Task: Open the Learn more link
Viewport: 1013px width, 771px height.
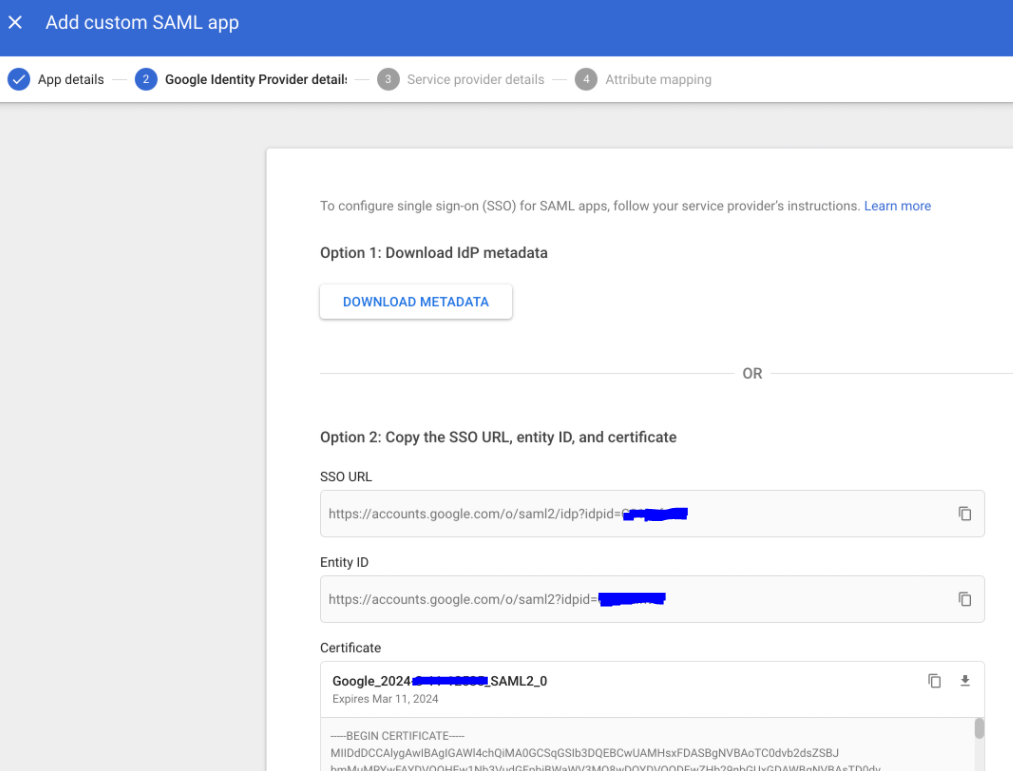Action: 897,206
